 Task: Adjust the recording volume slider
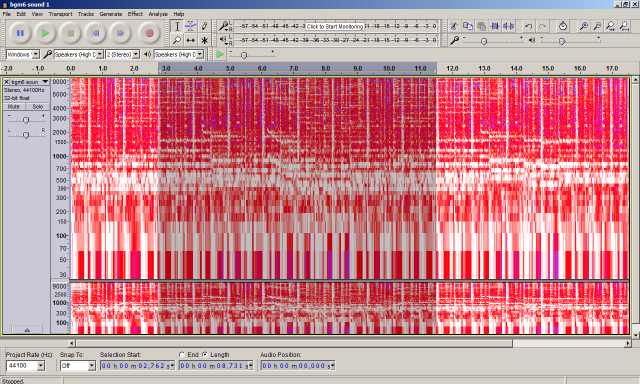pyautogui.click(x=484, y=41)
